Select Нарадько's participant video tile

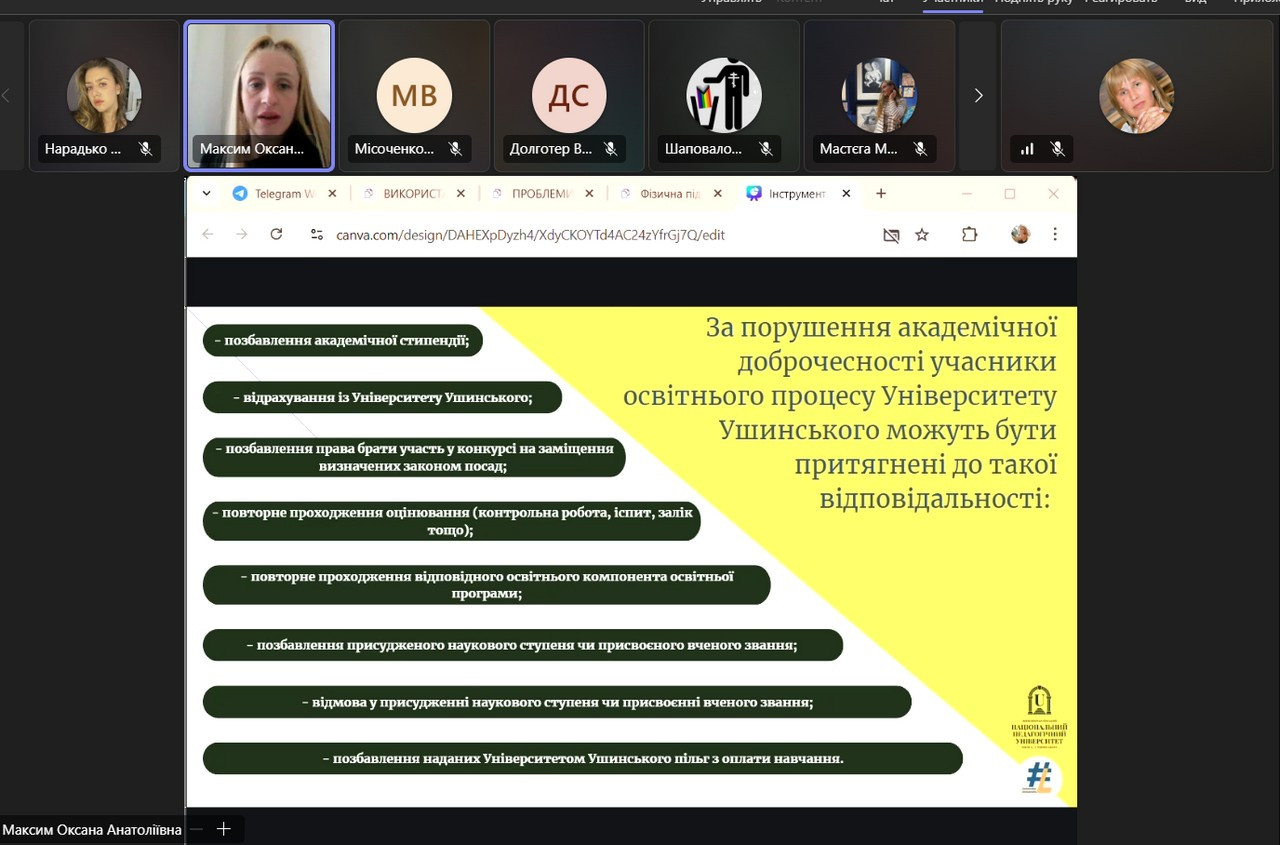[x=104, y=95]
